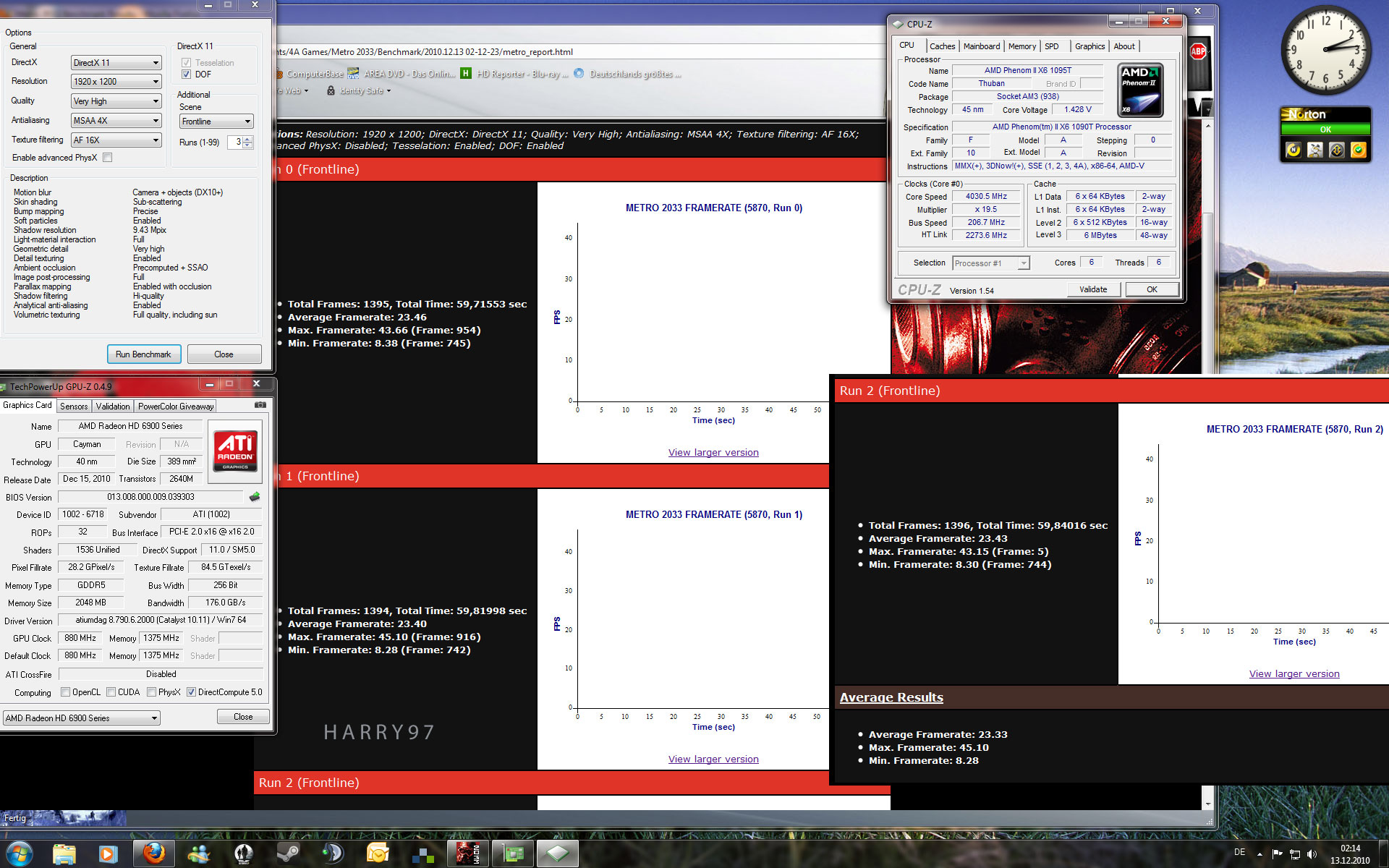
Task: Click the Norton gadget arrows icon
Action: 1337,150
